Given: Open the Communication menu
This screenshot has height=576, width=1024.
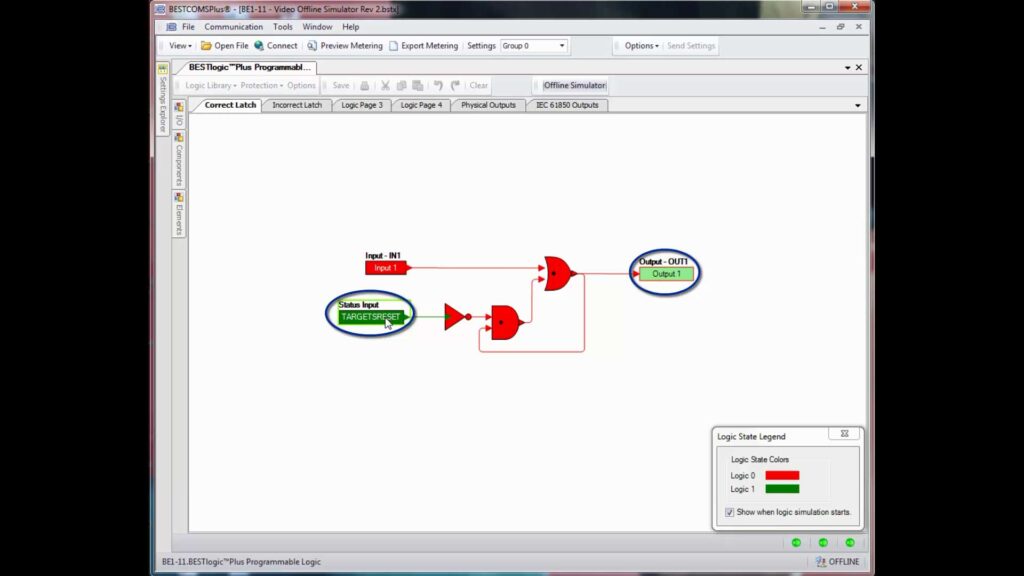Looking at the screenshot, I should click(x=233, y=27).
